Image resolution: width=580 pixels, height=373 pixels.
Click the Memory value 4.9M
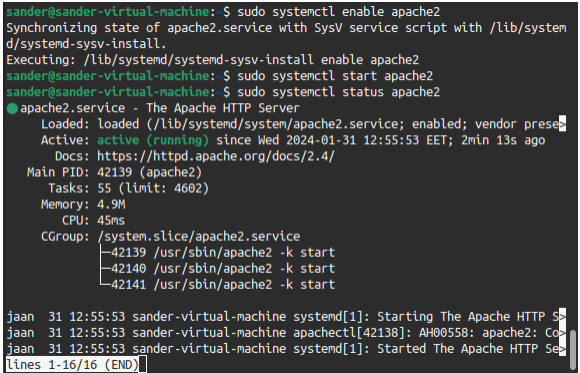pos(111,204)
